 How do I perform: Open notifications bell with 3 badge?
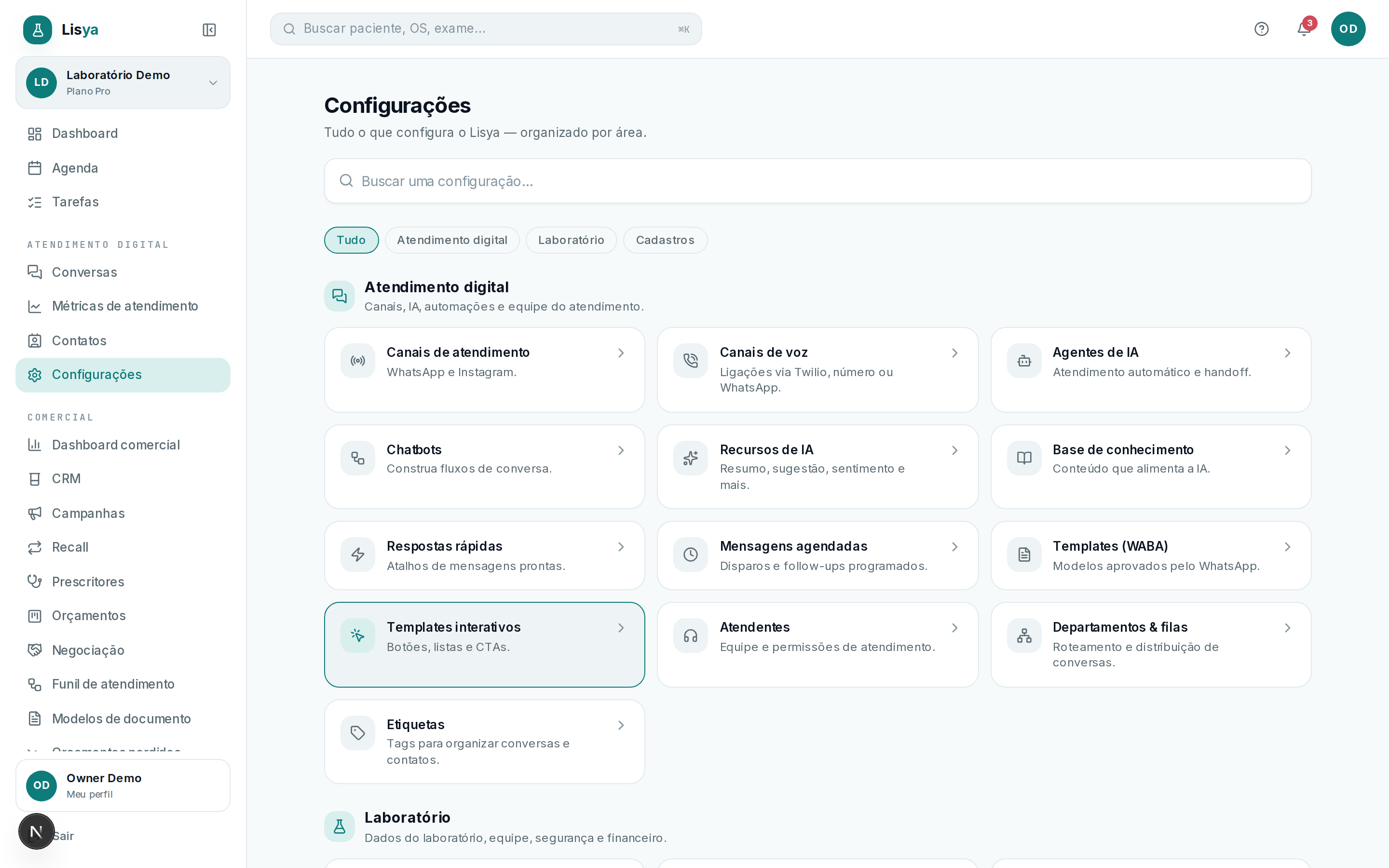[x=1304, y=29]
